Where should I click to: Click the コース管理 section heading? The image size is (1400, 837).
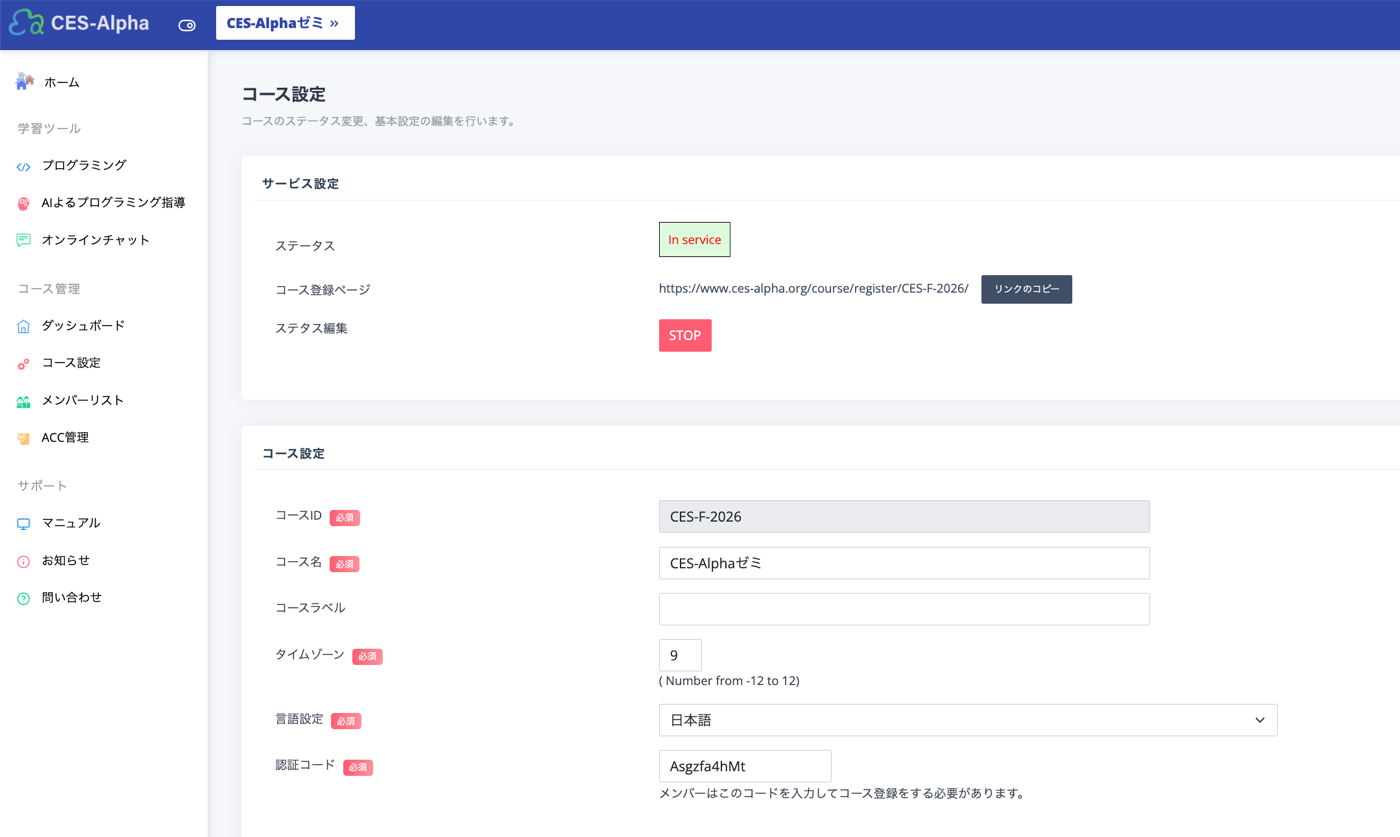tap(49, 289)
